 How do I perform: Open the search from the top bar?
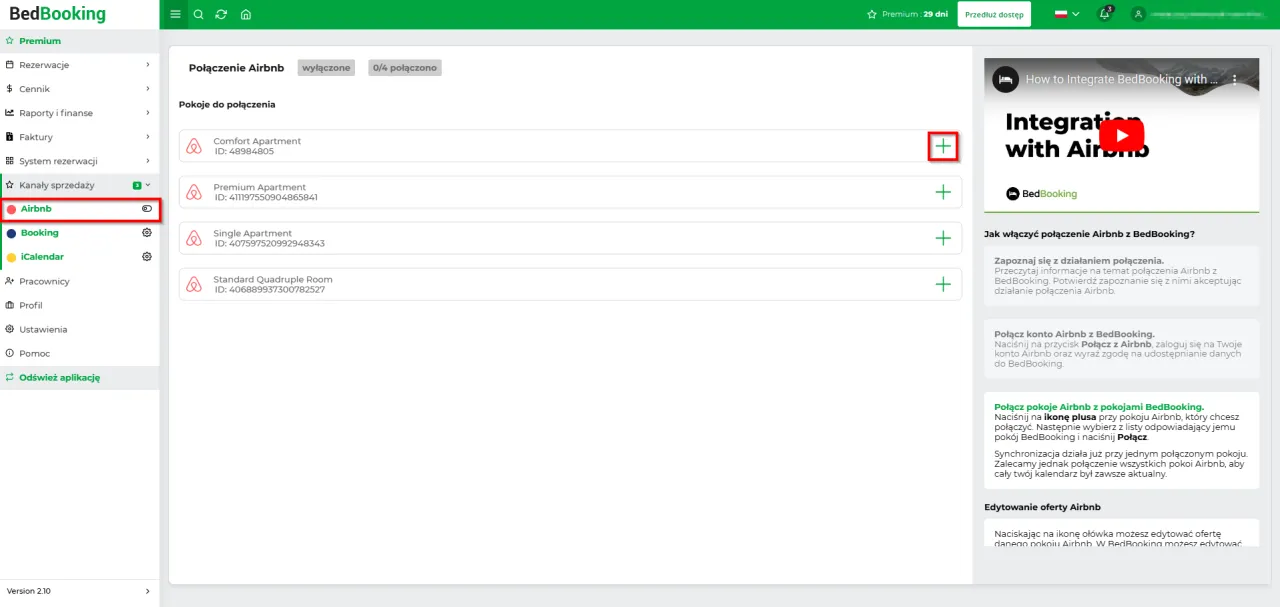click(198, 14)
